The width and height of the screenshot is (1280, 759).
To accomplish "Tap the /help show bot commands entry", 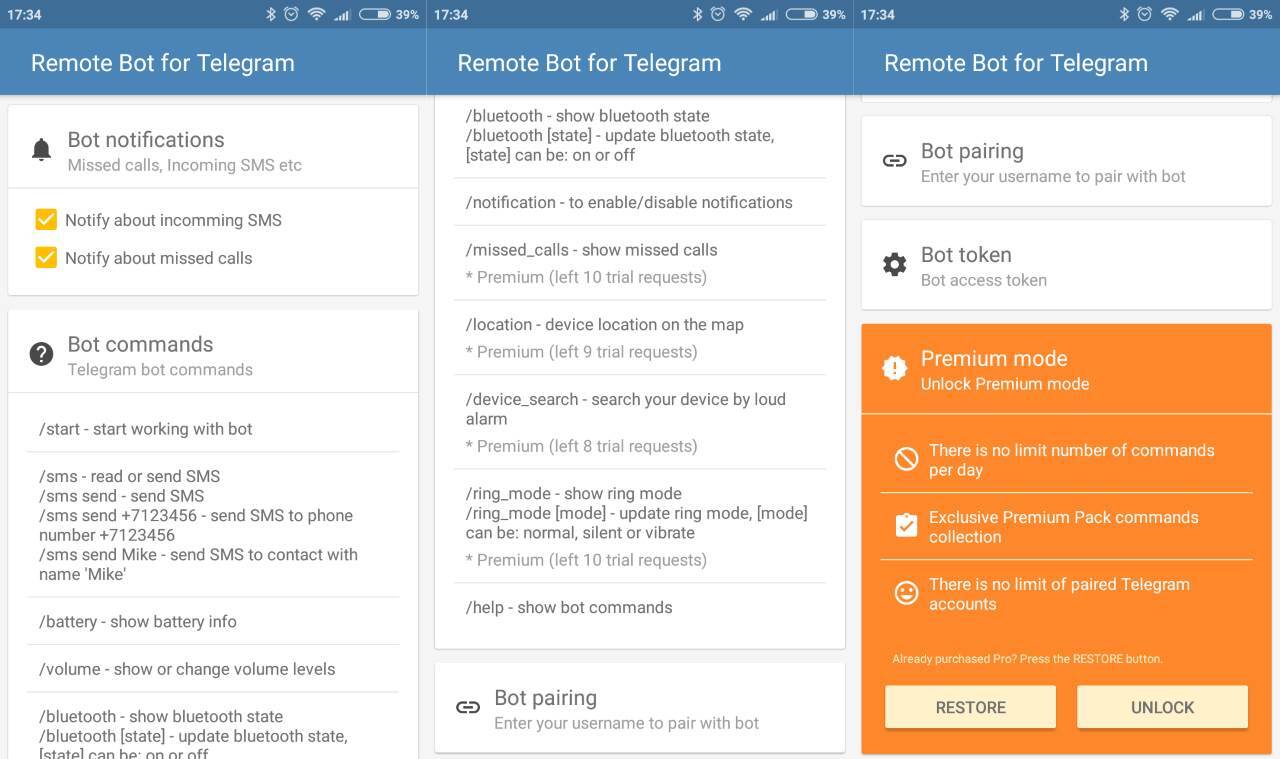I will [569, 608].
